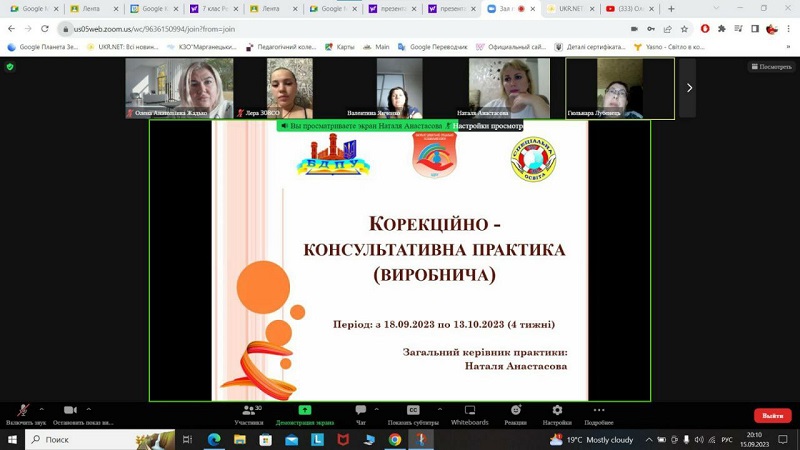Click the address bar URL

[155, 29]
